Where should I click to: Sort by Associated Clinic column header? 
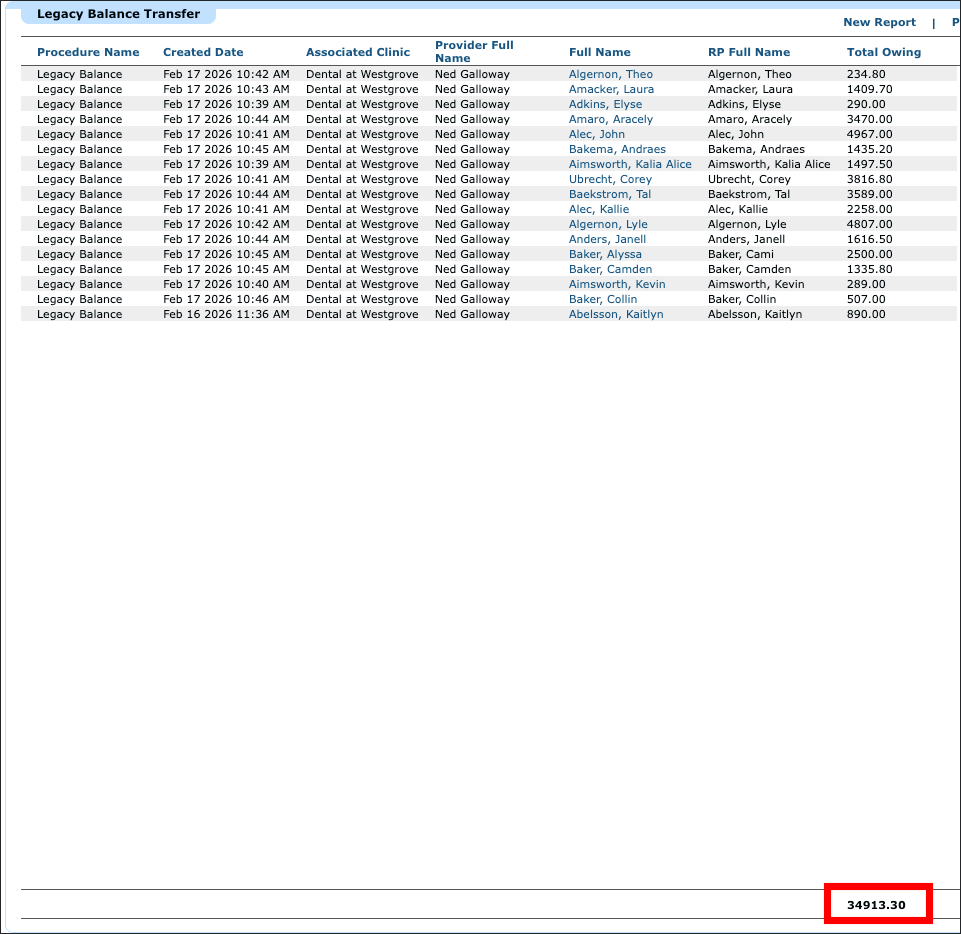pyautogui.click(x=358, y=52)
